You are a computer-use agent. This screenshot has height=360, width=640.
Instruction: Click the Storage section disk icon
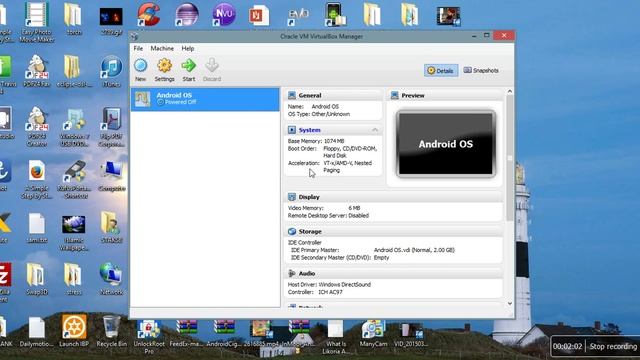pyautogui.click(x=292, y=231)
